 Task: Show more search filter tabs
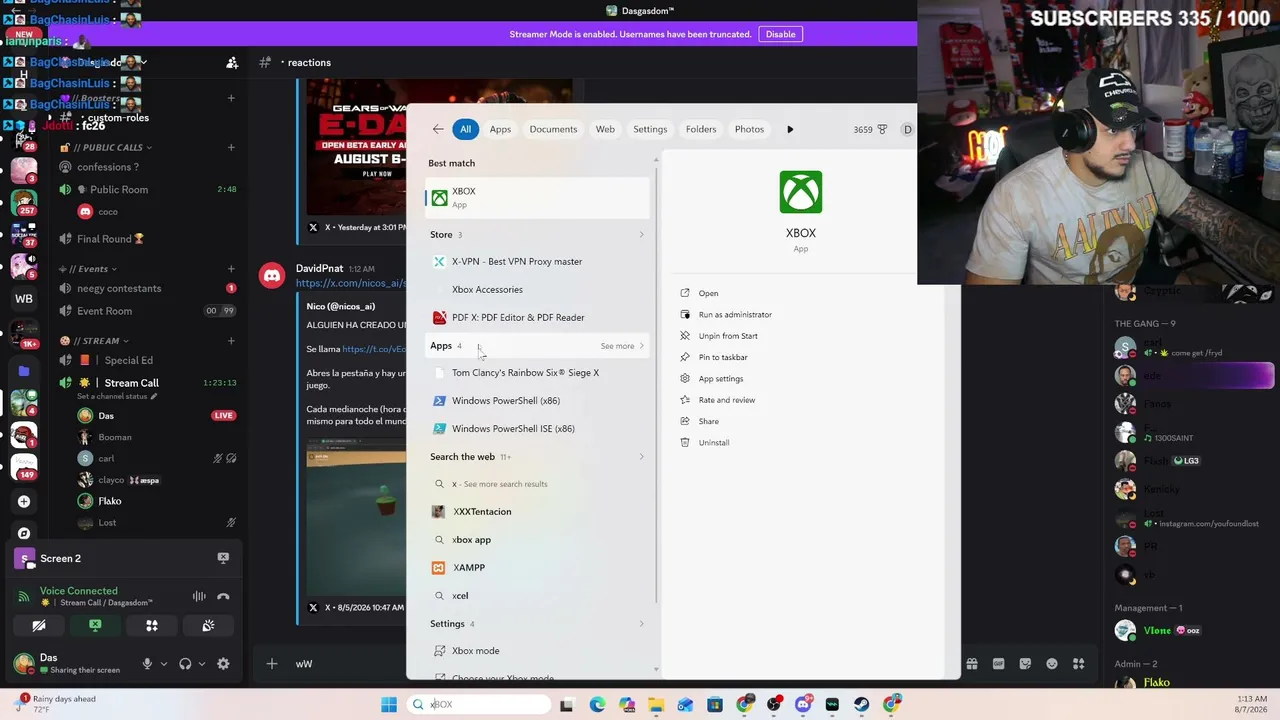pyautogui.click(x=790, y=129)
